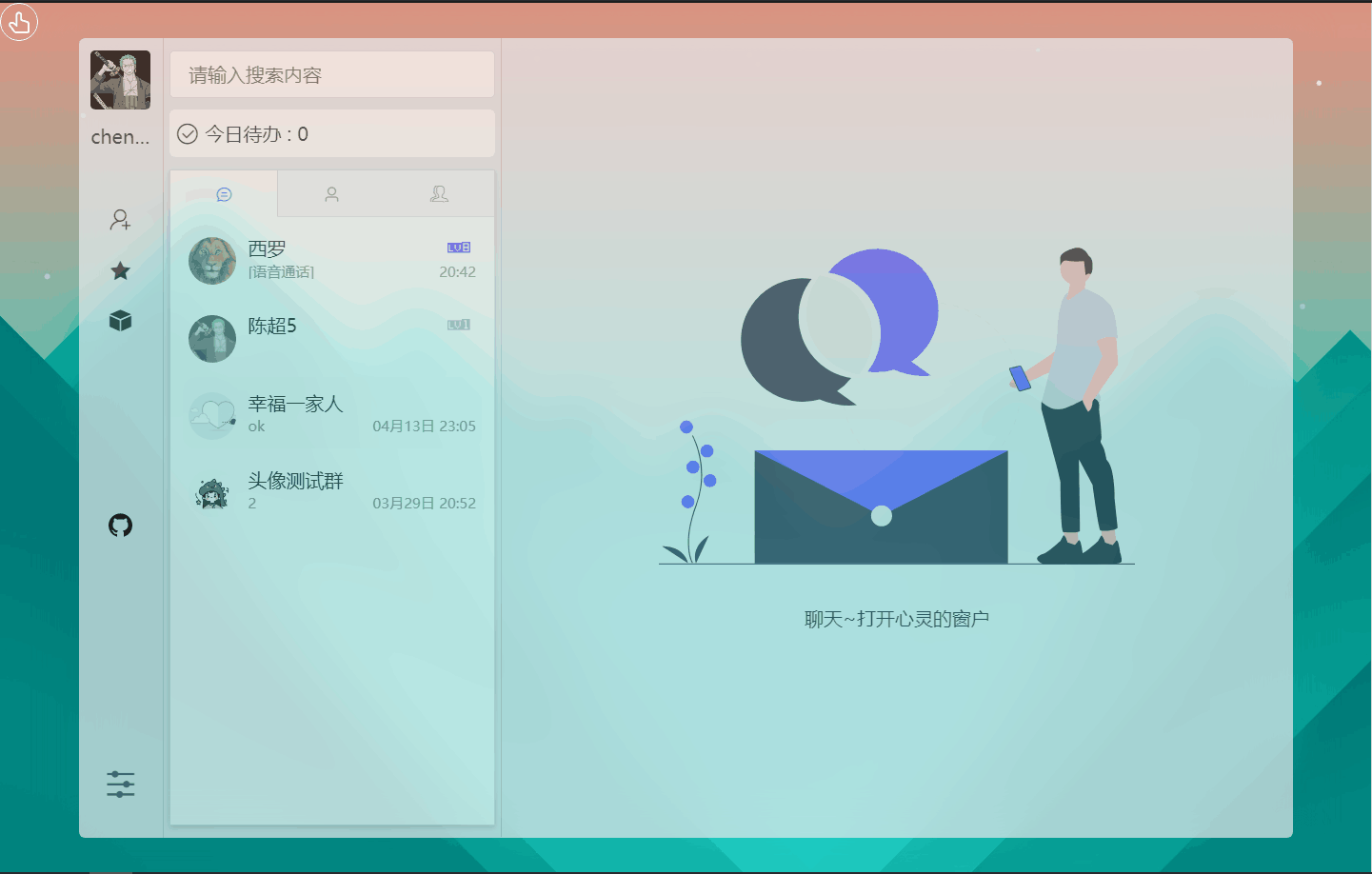Select the pointer hand icon at top-left corner
1372x874 pixels.
coord(19,22)
